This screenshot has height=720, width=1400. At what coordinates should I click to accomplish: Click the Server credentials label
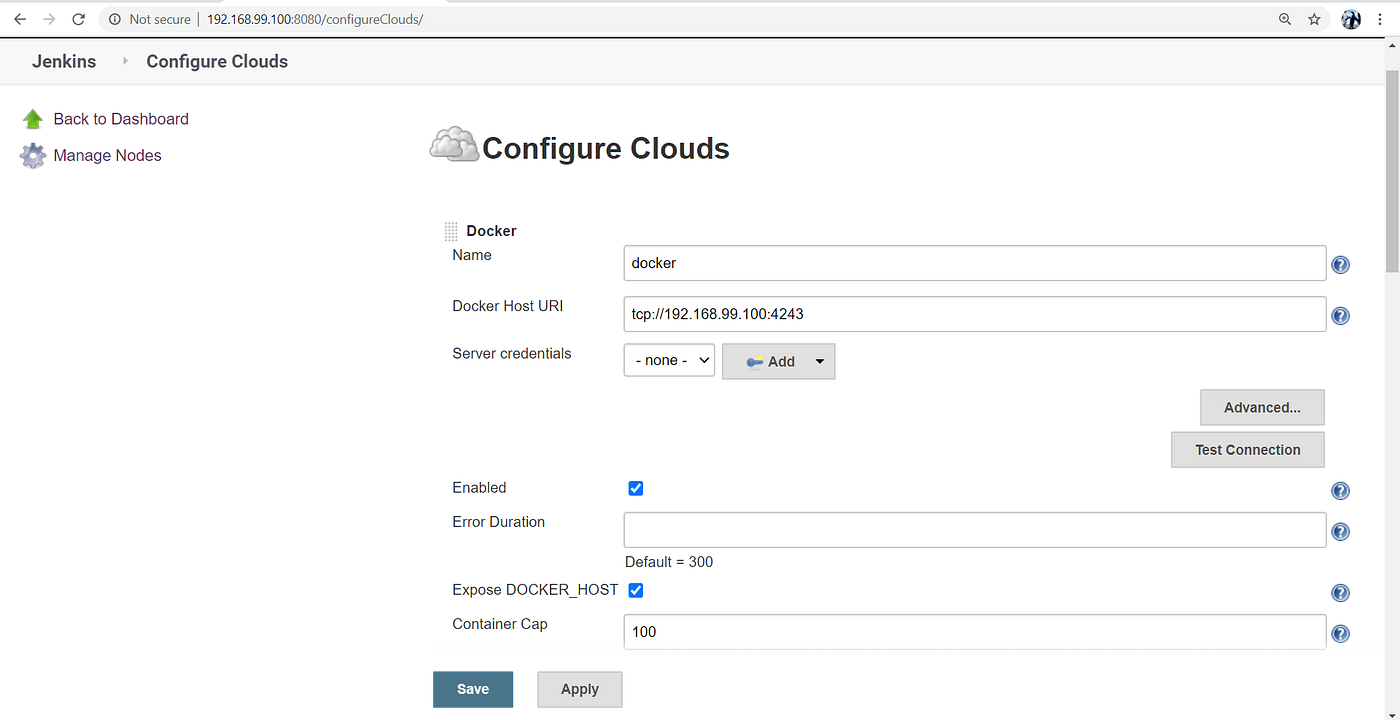512,353
